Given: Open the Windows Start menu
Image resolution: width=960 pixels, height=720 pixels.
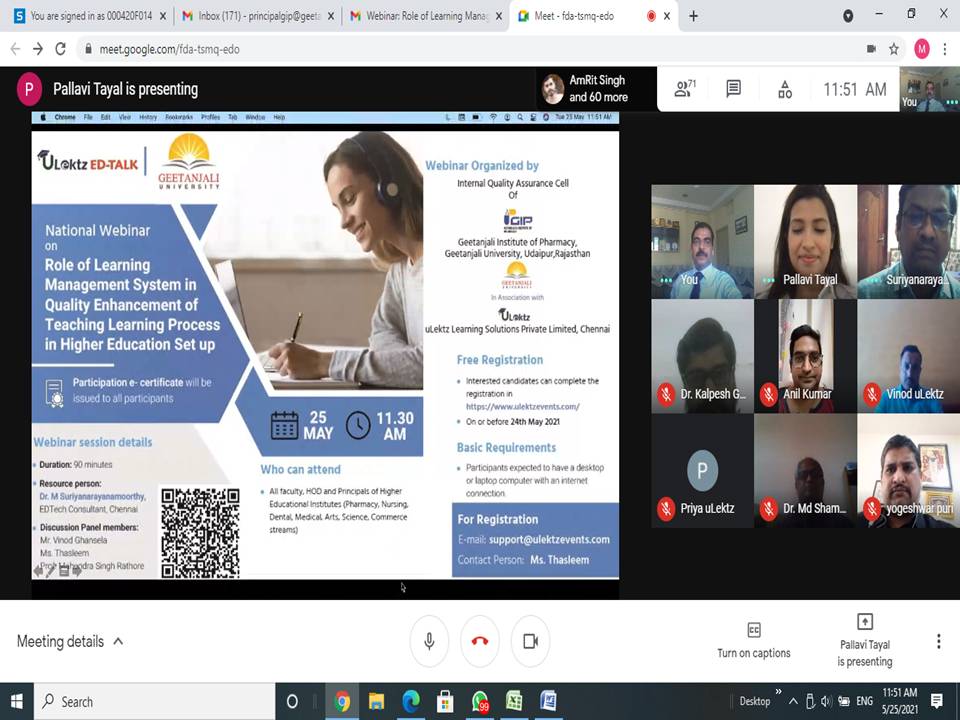Looking at the screenshot, I should point(17,702).
